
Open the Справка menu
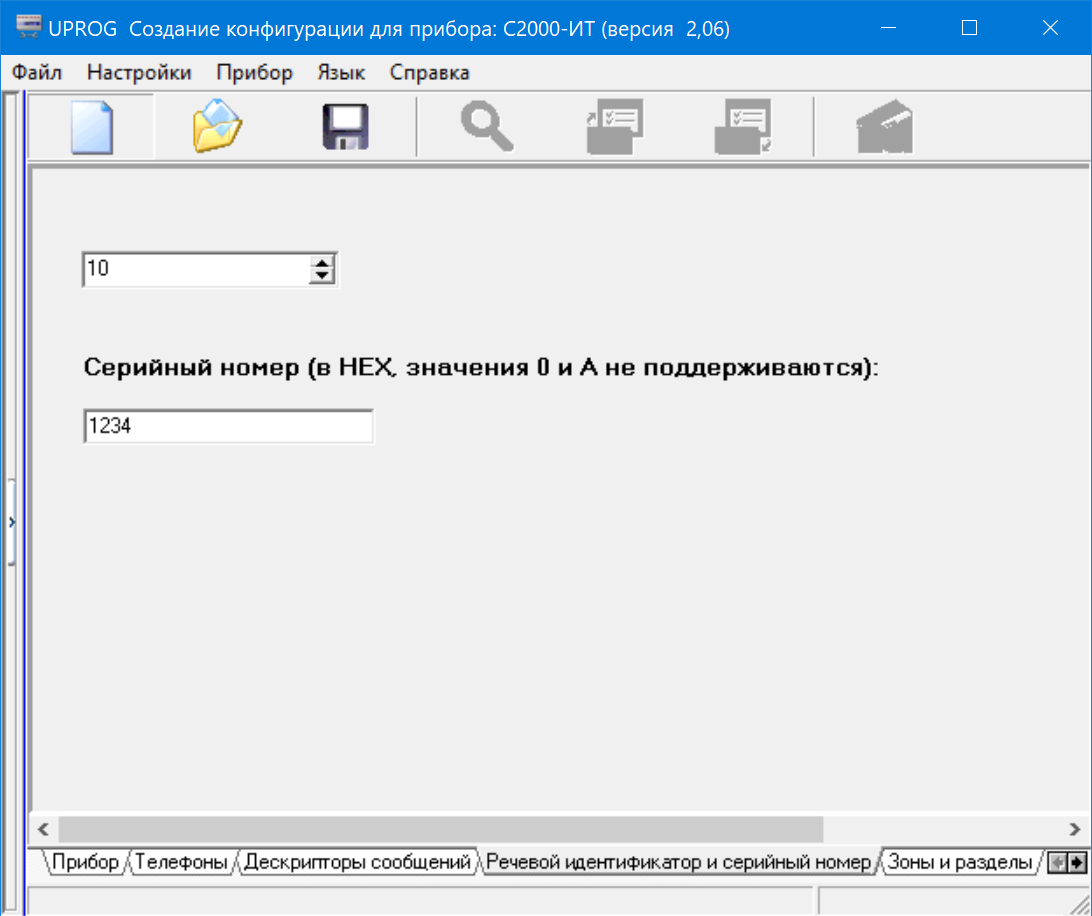430,72
